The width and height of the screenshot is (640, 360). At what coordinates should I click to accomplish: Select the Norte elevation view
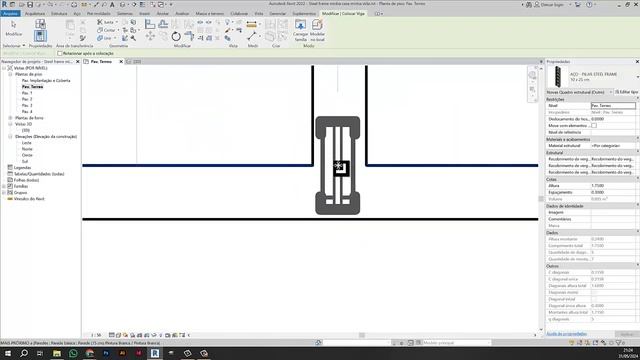tap(27, 149)
